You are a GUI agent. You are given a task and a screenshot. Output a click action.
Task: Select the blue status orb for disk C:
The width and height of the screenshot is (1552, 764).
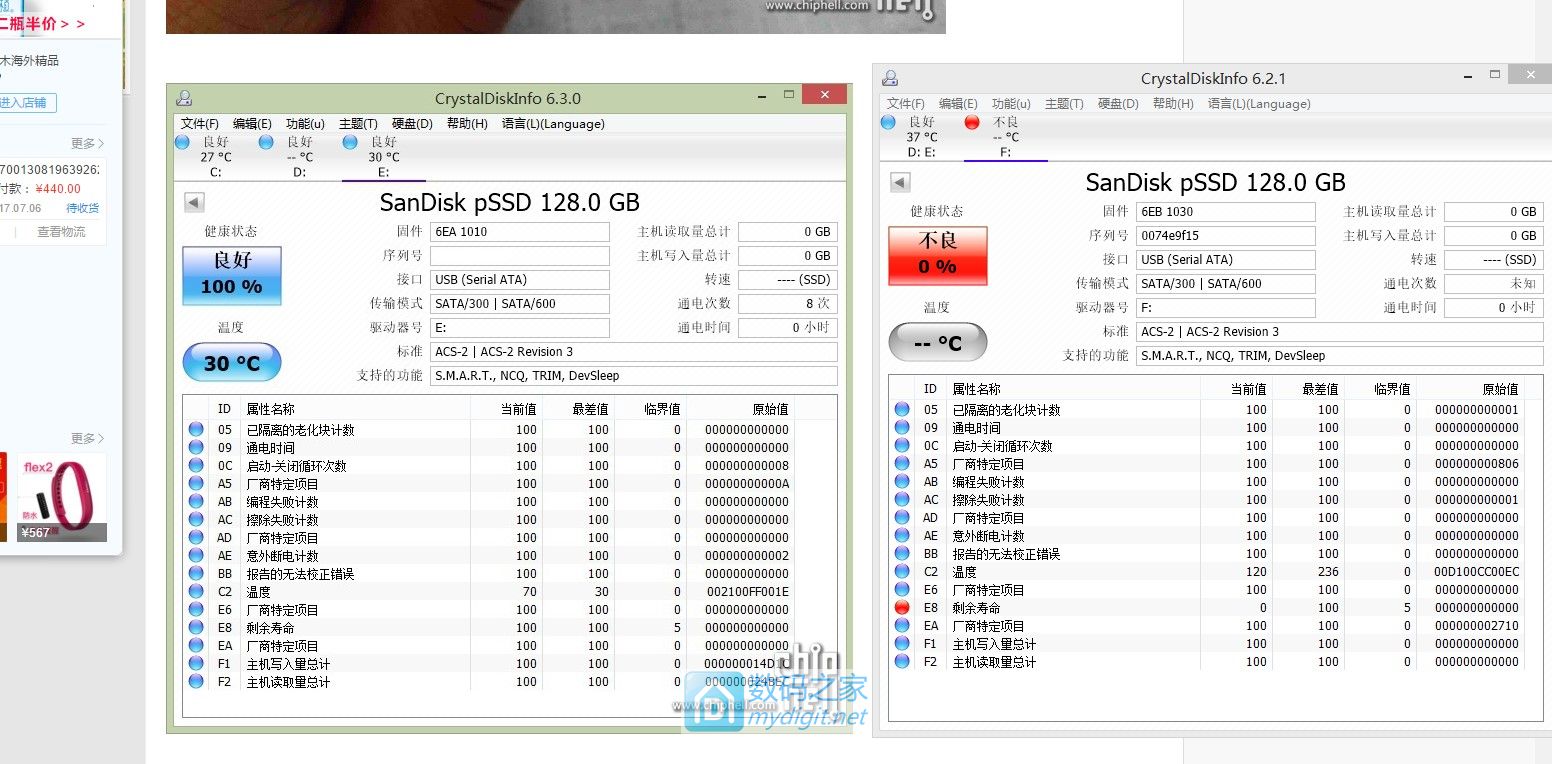tap(182, 142)
